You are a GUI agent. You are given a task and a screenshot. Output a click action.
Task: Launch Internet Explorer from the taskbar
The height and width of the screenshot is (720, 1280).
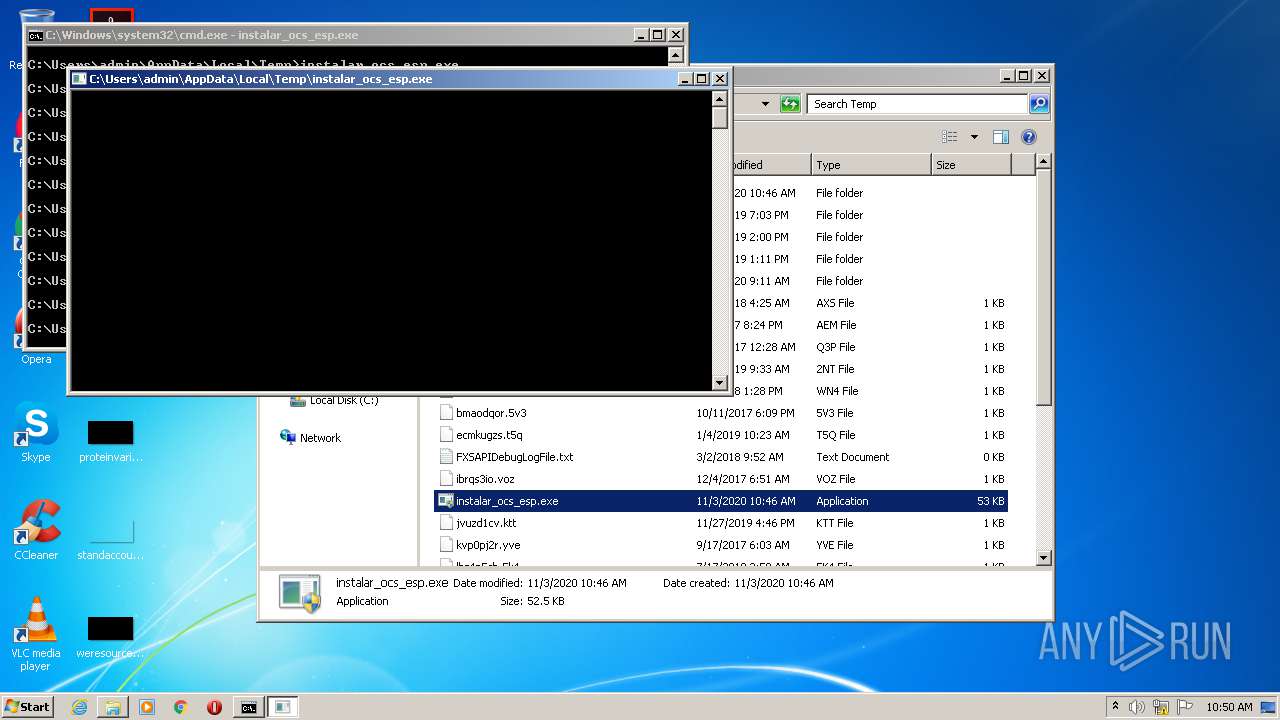(79, 707)
